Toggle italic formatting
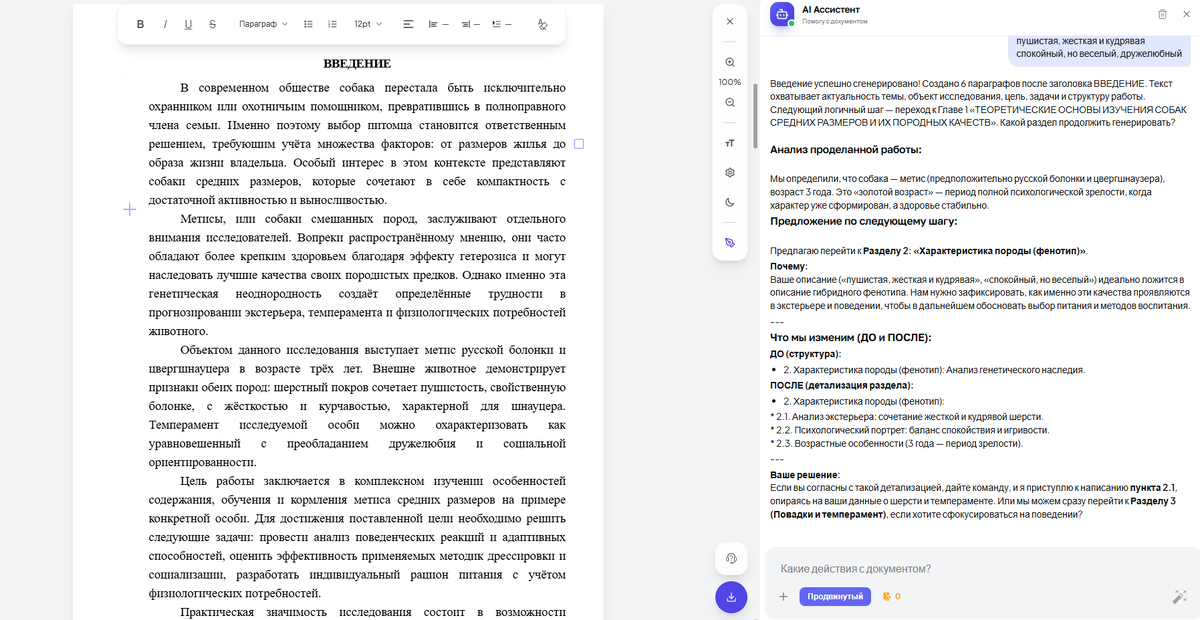 click(164, 24)
